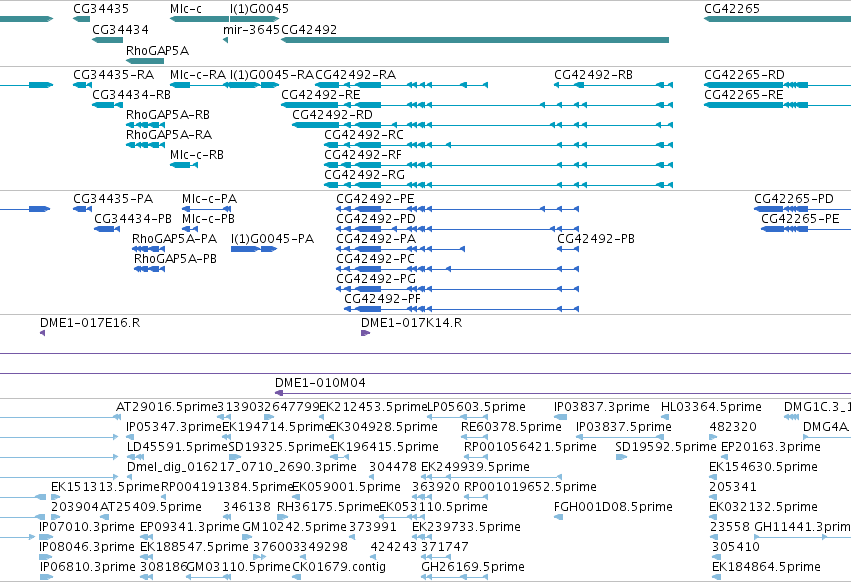Image resolution: width=851 pixels, height=582 pixels.
Task: Select EST EK154630.5prime
Action: tap(713, 477)
